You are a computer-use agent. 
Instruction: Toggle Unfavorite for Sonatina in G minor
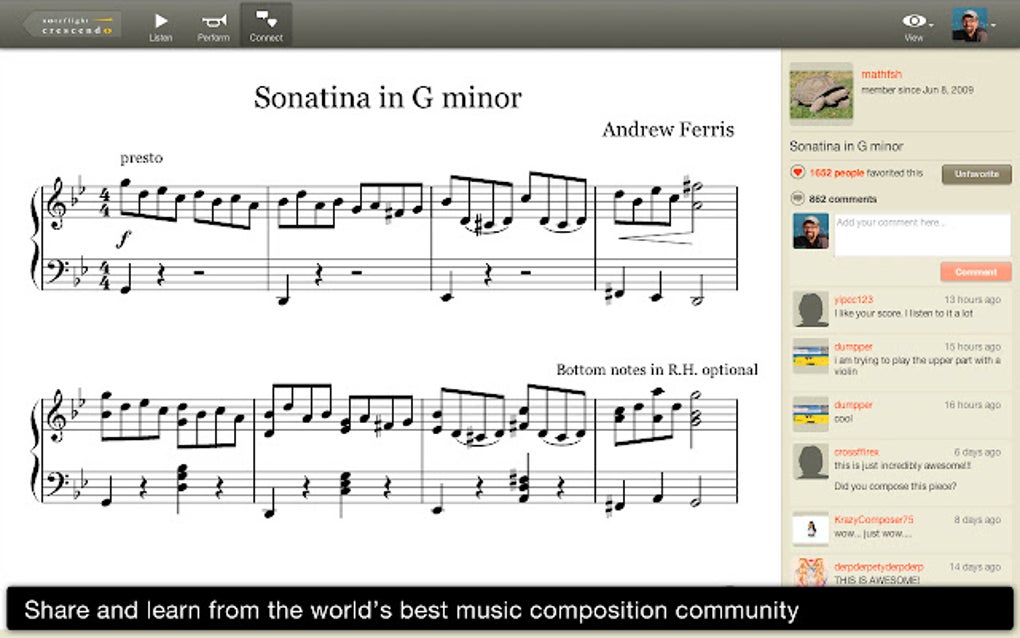976,174
